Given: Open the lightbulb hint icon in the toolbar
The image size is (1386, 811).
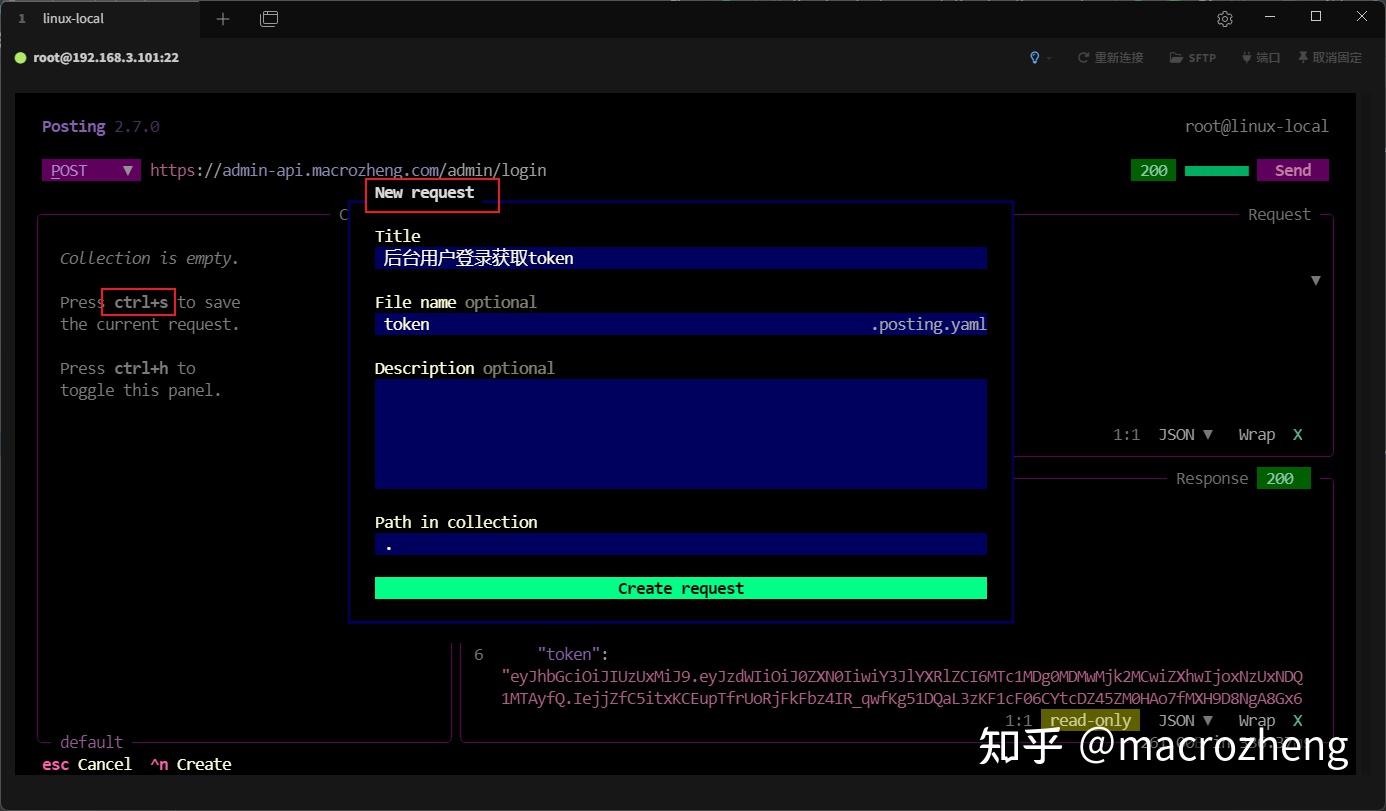Looking at the screenshot, I should (1035, 57).
